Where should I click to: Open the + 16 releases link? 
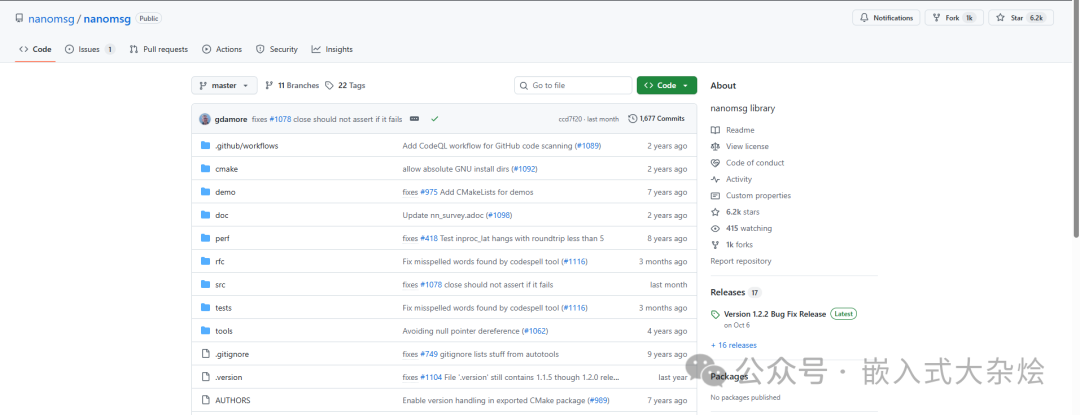(x=734, y=345)
